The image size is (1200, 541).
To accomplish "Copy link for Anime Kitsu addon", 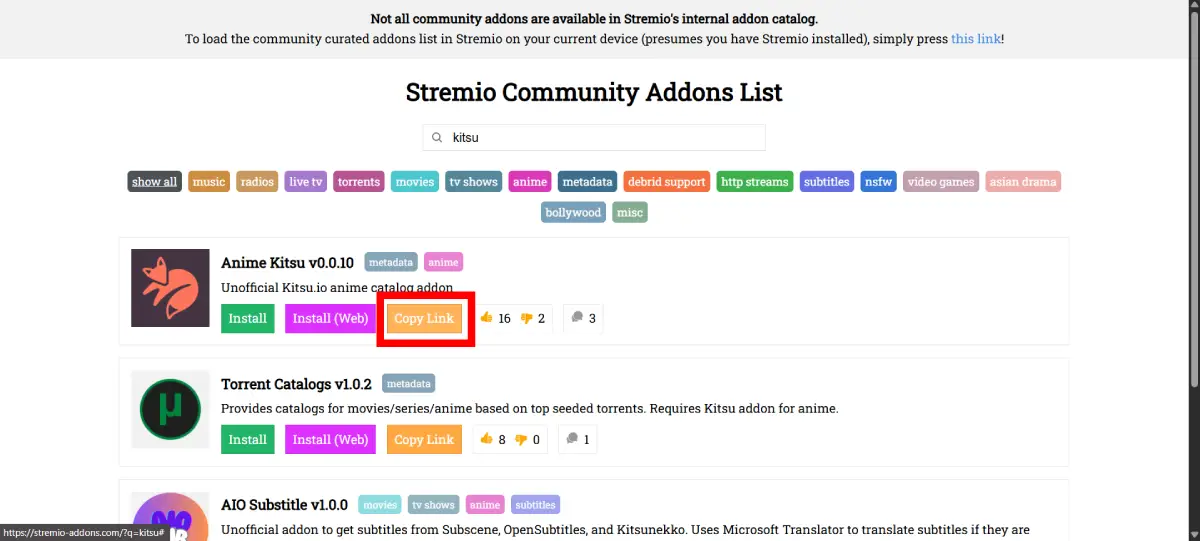I will (424, 319).
